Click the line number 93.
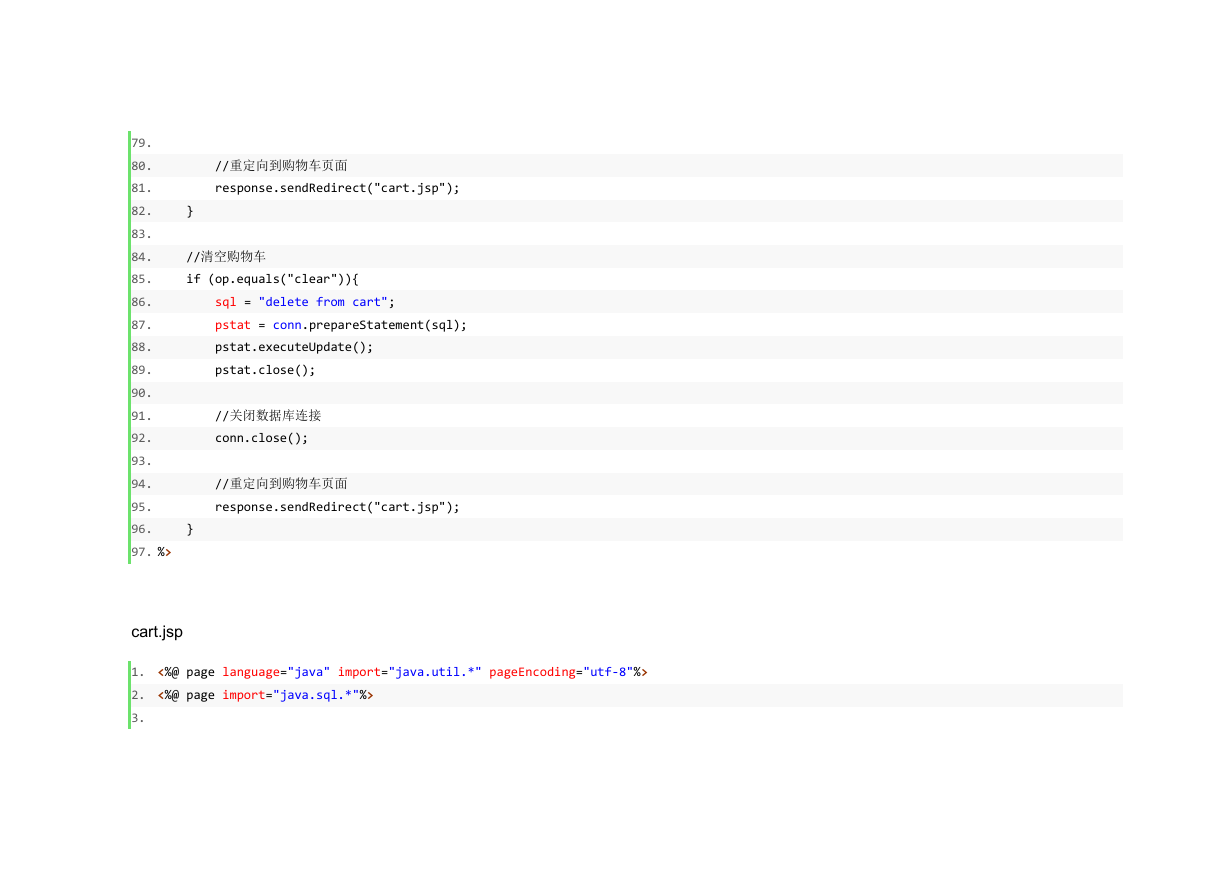The width and height of the screenshot is (1228, 869). tap(141, 461)
